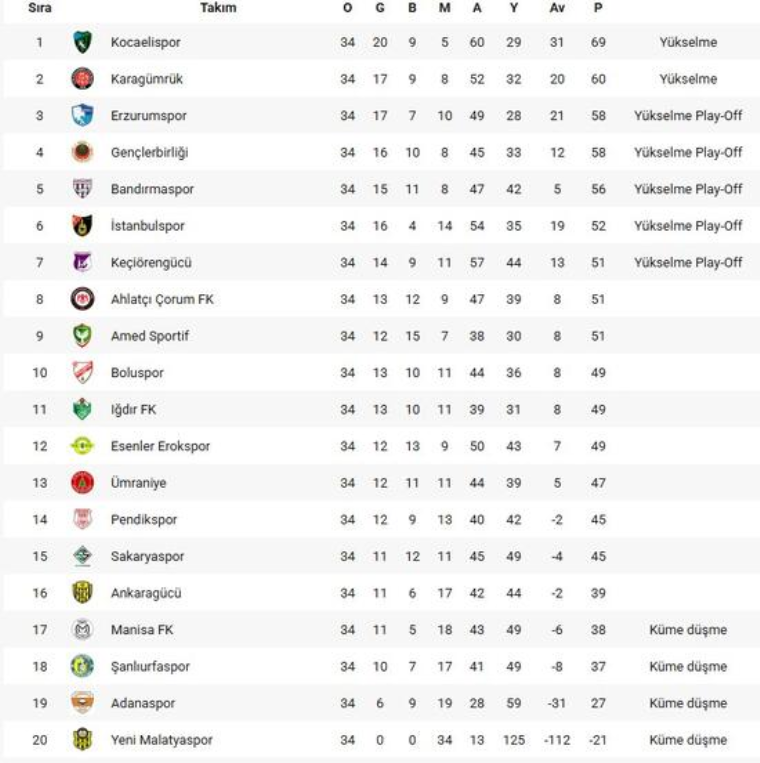760x763 pixels.
Task: Click the Amed Sportif club crest
Action: pyautogui.click(x=82, y=336)
